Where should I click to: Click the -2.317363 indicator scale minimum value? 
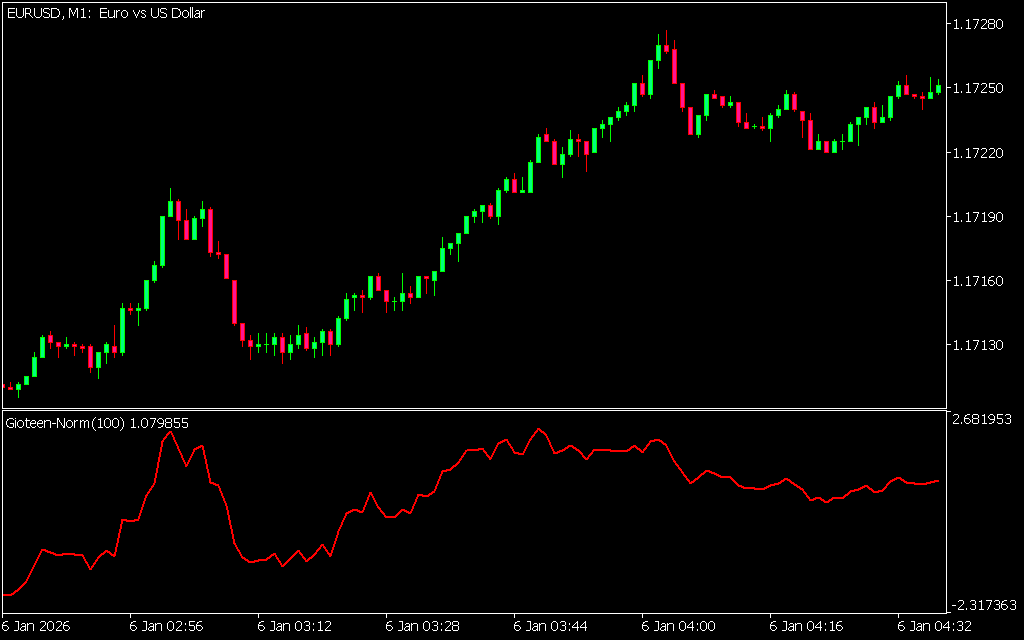point(984,605)
